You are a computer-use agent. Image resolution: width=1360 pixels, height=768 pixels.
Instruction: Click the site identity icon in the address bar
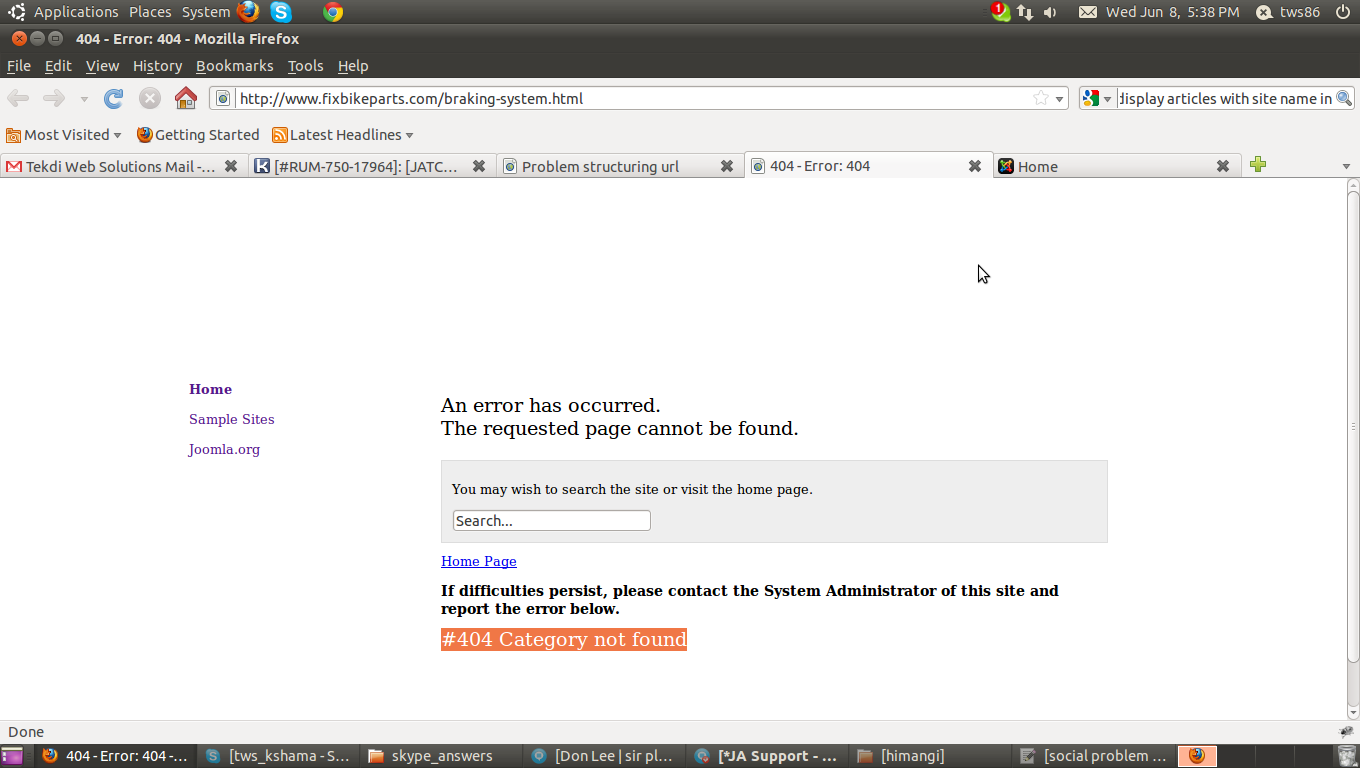pos(222,98)
